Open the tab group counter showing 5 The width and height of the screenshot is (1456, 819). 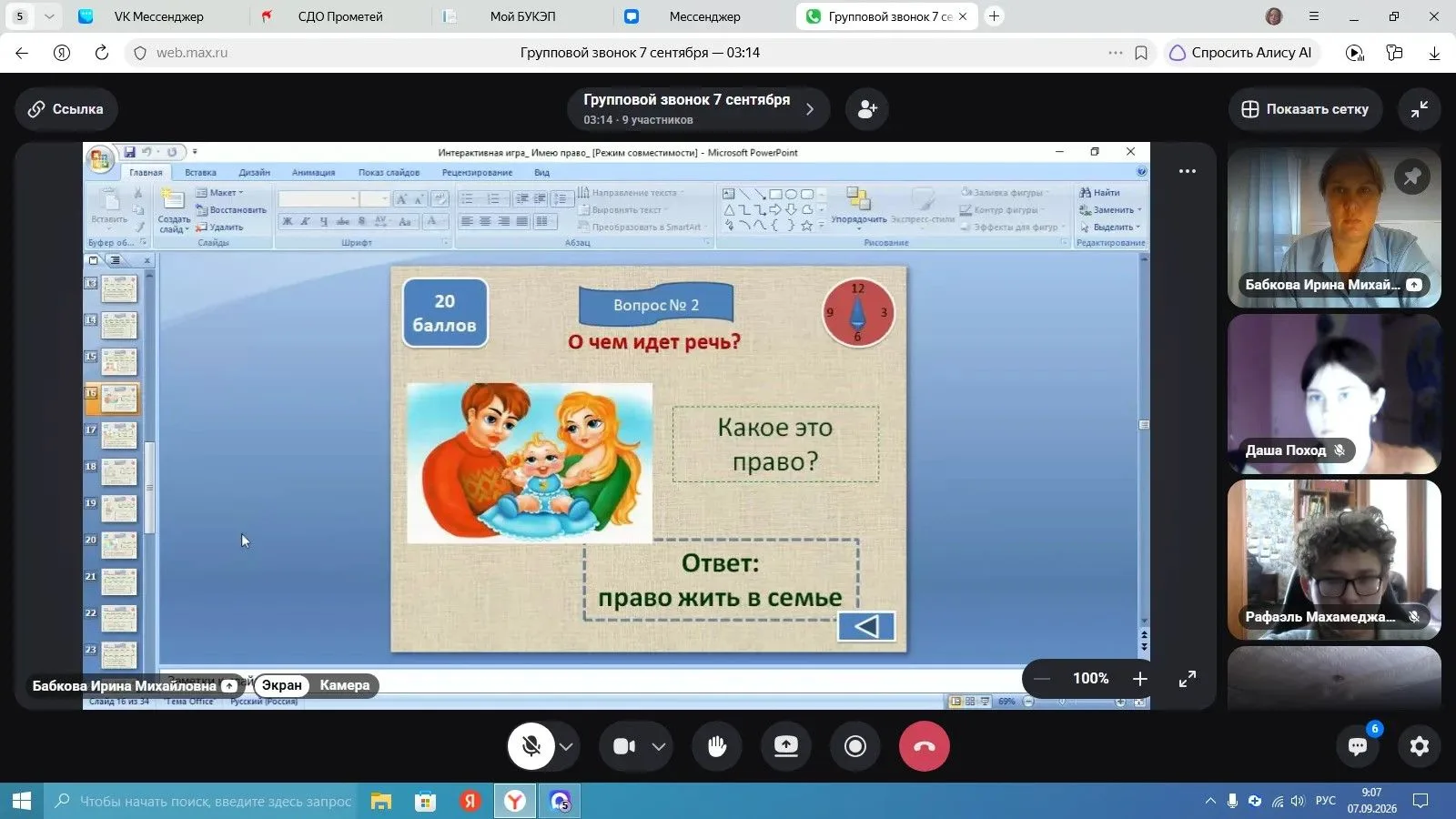[19, 16]
